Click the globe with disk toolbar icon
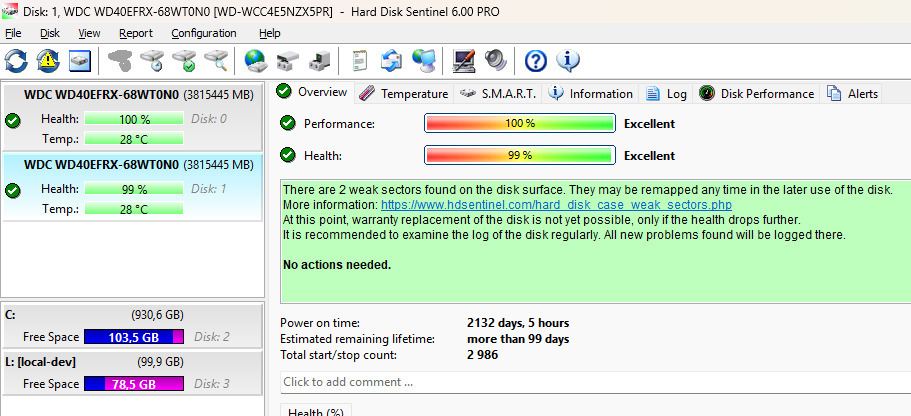Image resolution: width=911 pixels, height=416 pixels. pyautogui.click(x=256, y=61)
